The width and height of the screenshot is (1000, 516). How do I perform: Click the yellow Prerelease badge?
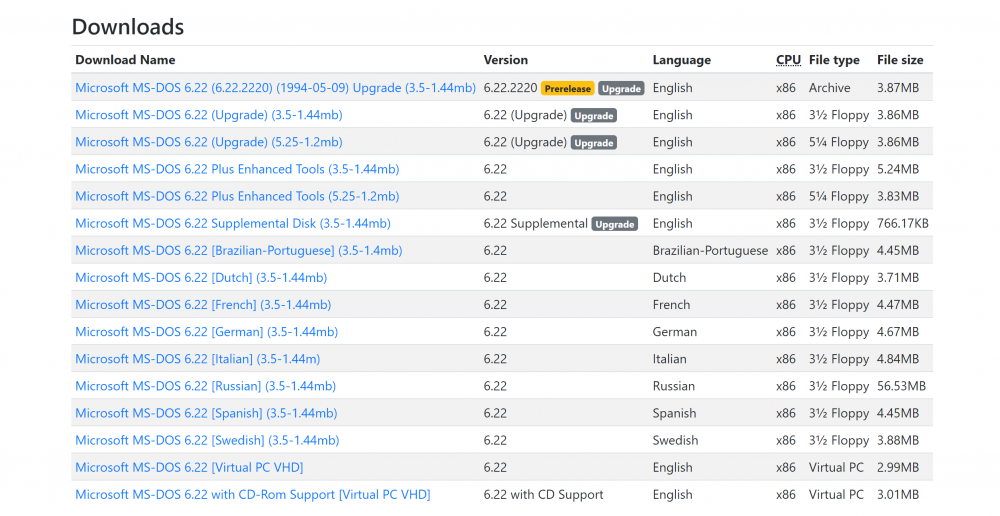coord(568,89)
